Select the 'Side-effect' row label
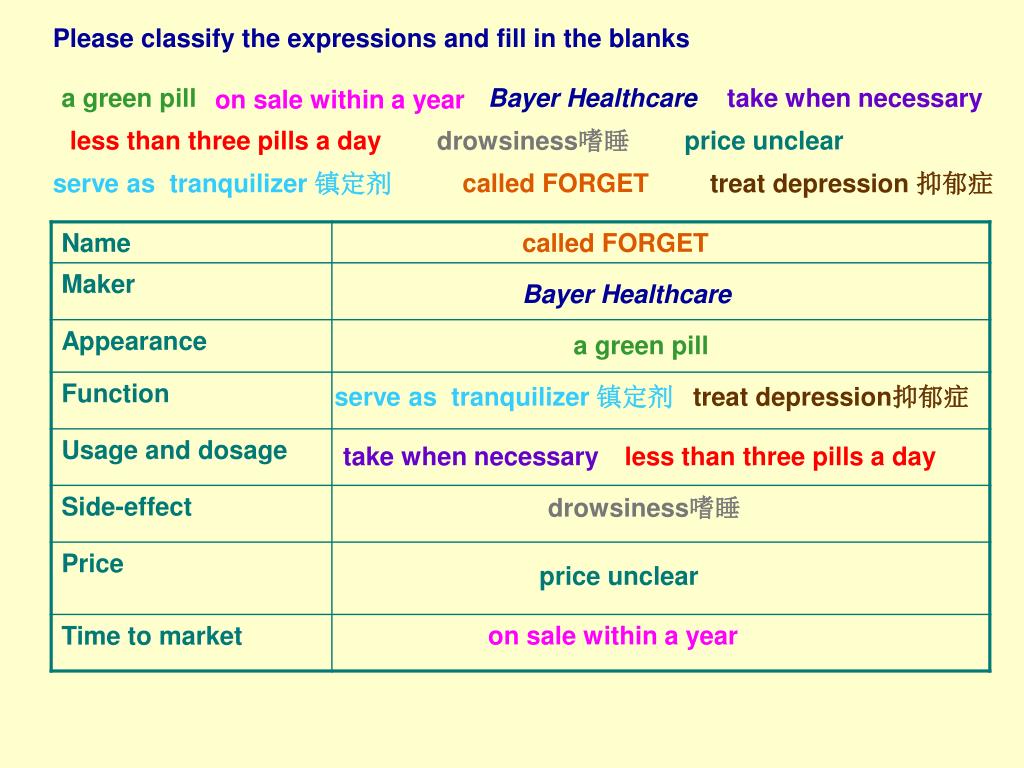 coord(127,507)
